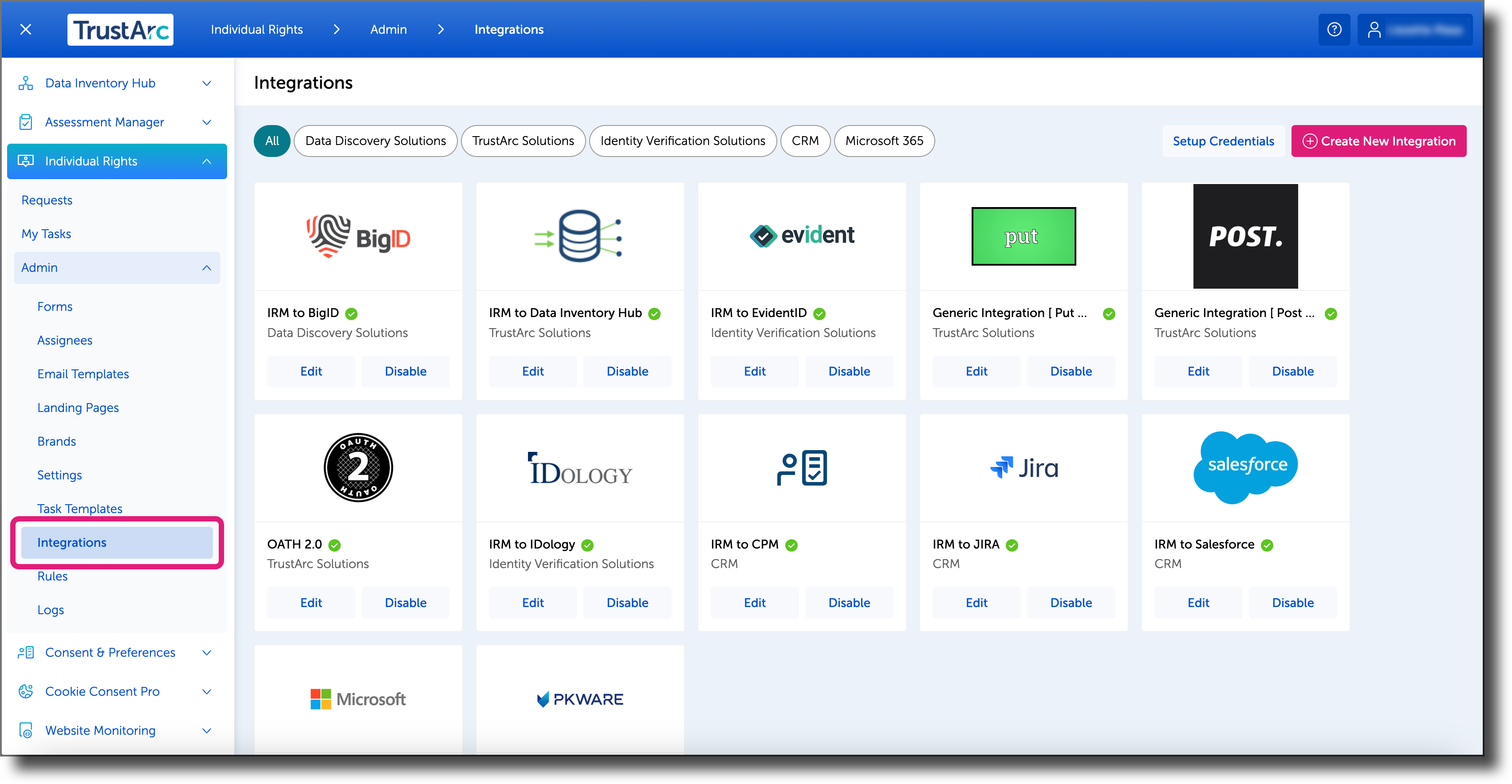Open Assignees under Admin

(x=65, y=341)
